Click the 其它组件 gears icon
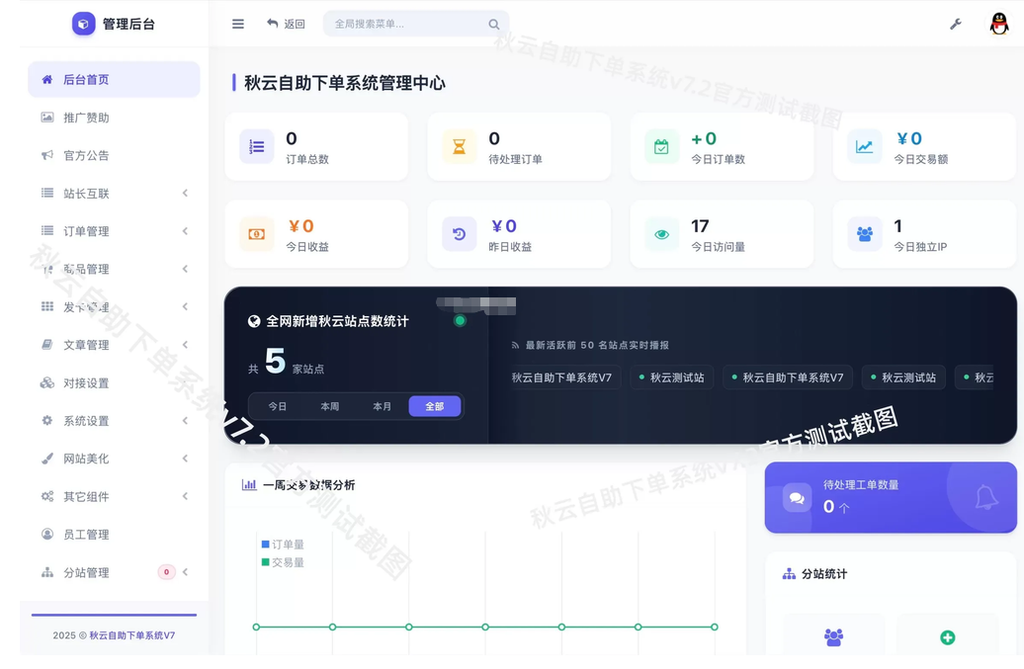The width and height of the screenshot is (1024, 669). pos(47,496)
